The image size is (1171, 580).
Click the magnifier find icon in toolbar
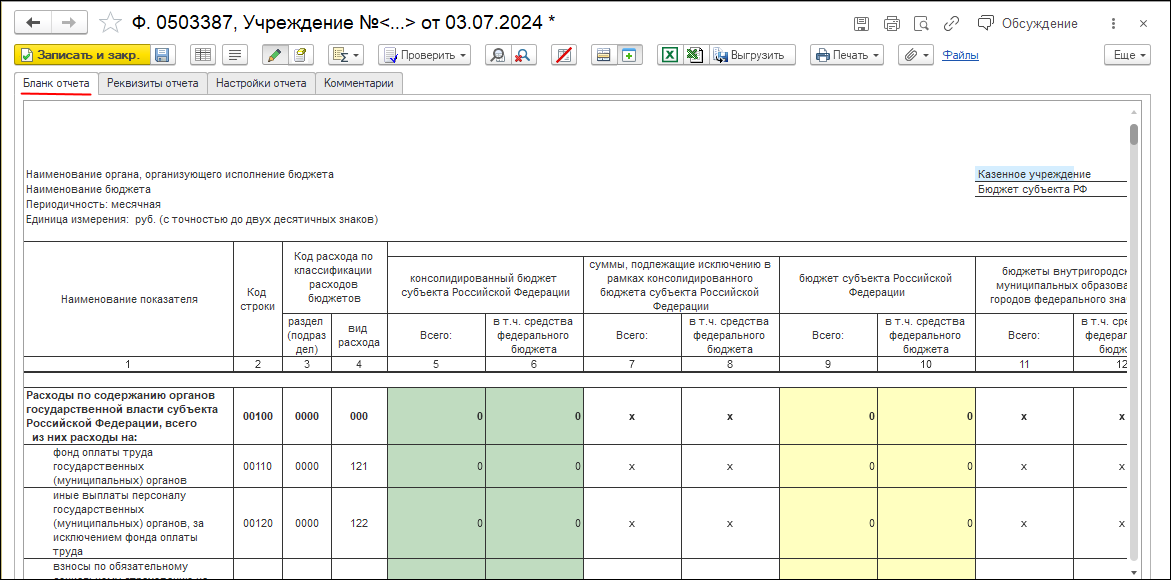[497, 55]
